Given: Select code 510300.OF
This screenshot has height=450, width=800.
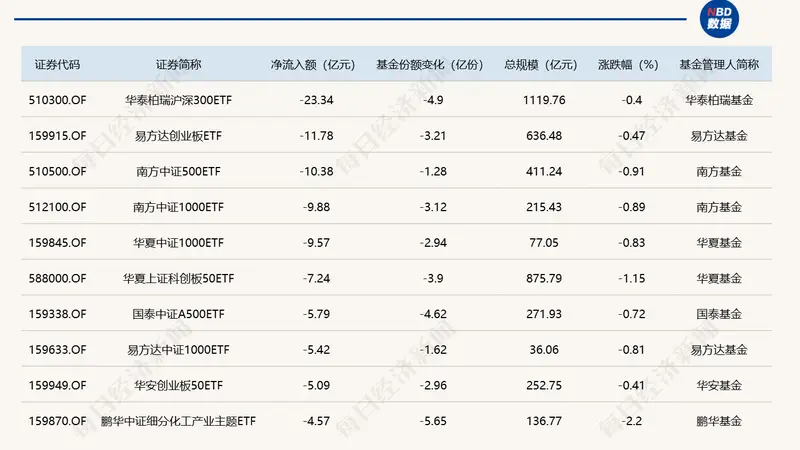Looking at the screenshot, I should 57,100.
